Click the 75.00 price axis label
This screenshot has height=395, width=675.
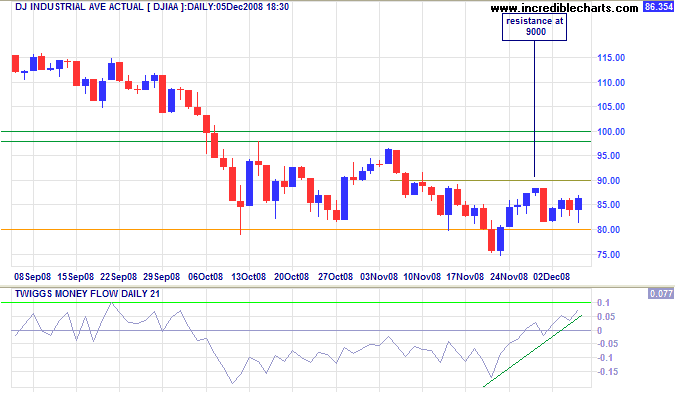click(608, 255)
